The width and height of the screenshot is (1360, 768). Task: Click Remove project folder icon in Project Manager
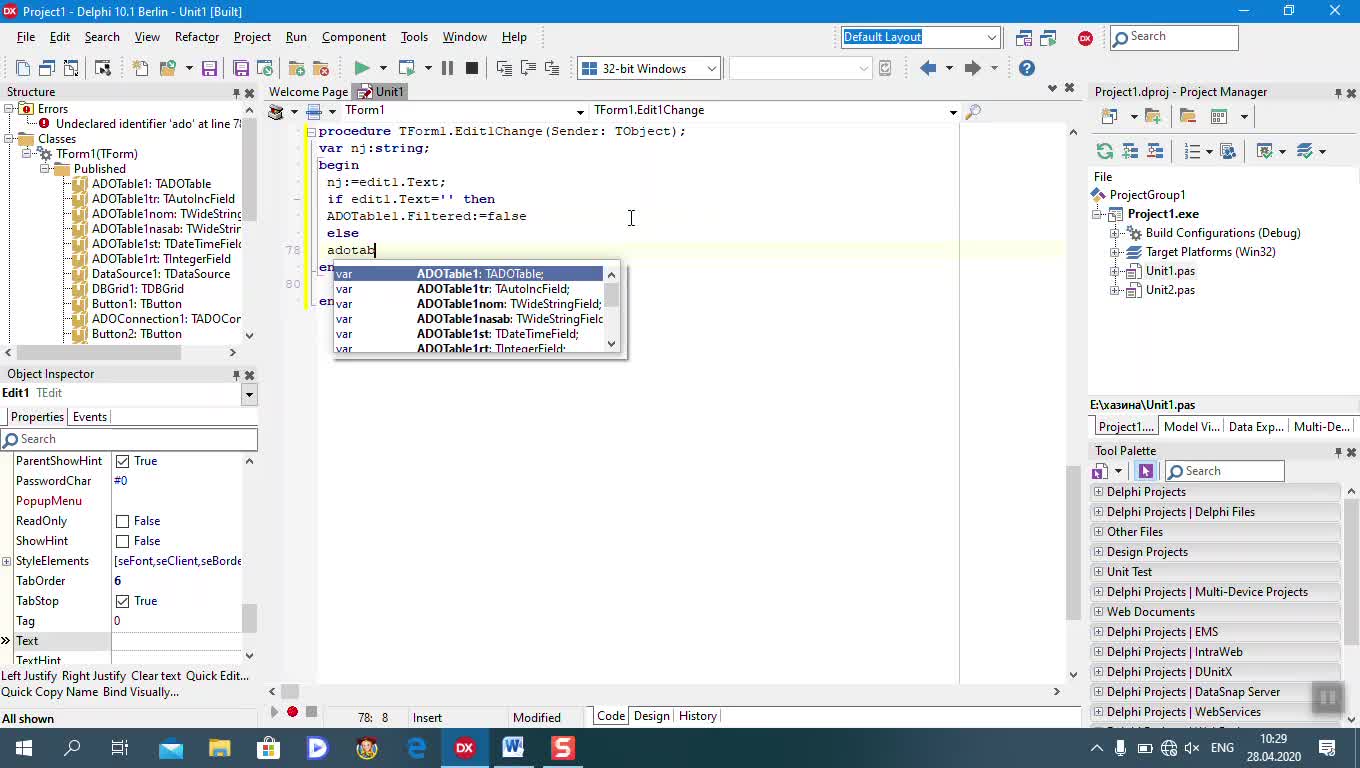pyautogui.click(x=1188, y=116)
